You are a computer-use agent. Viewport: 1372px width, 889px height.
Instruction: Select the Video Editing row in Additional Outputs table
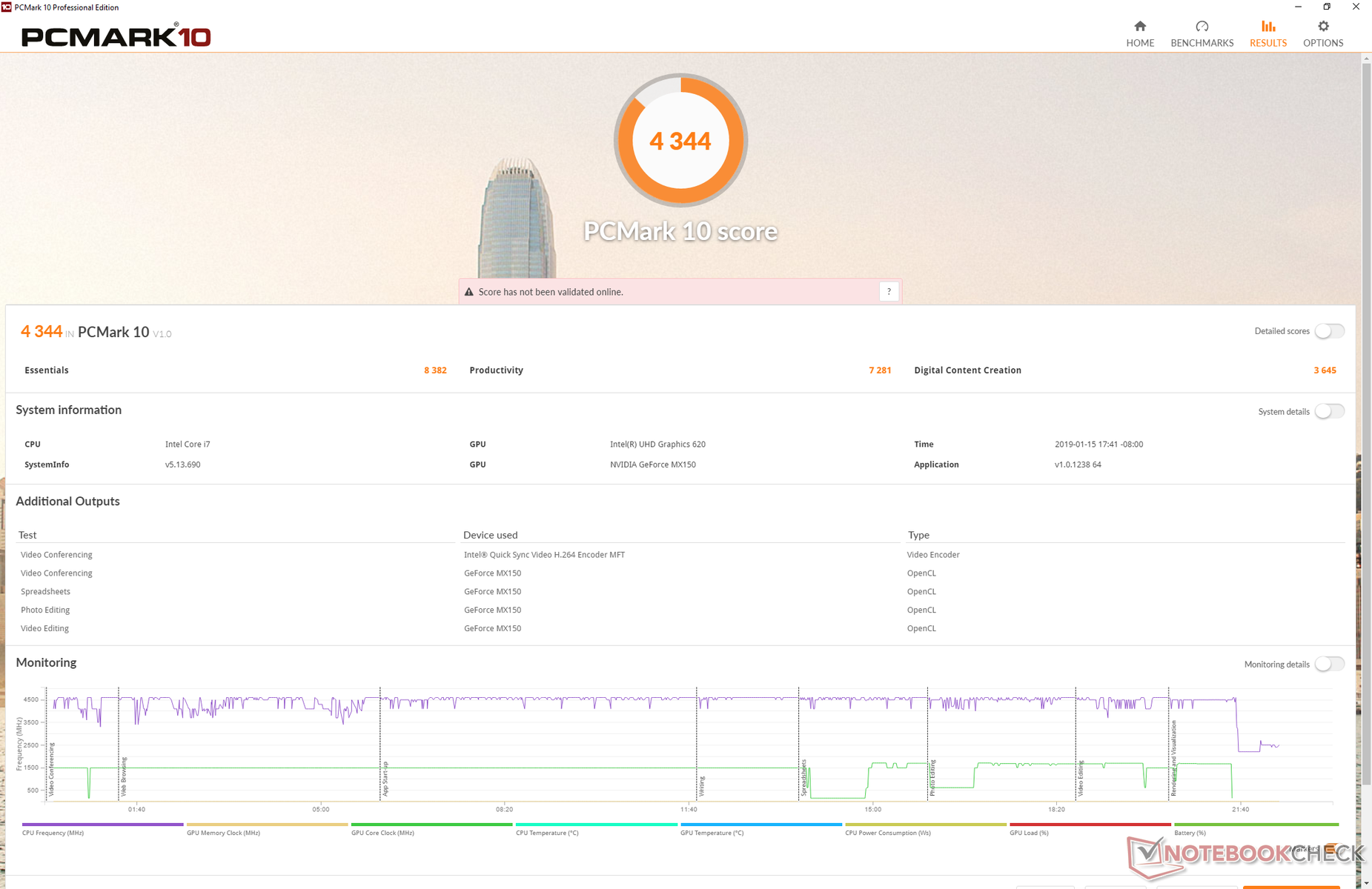pos(682,629)
